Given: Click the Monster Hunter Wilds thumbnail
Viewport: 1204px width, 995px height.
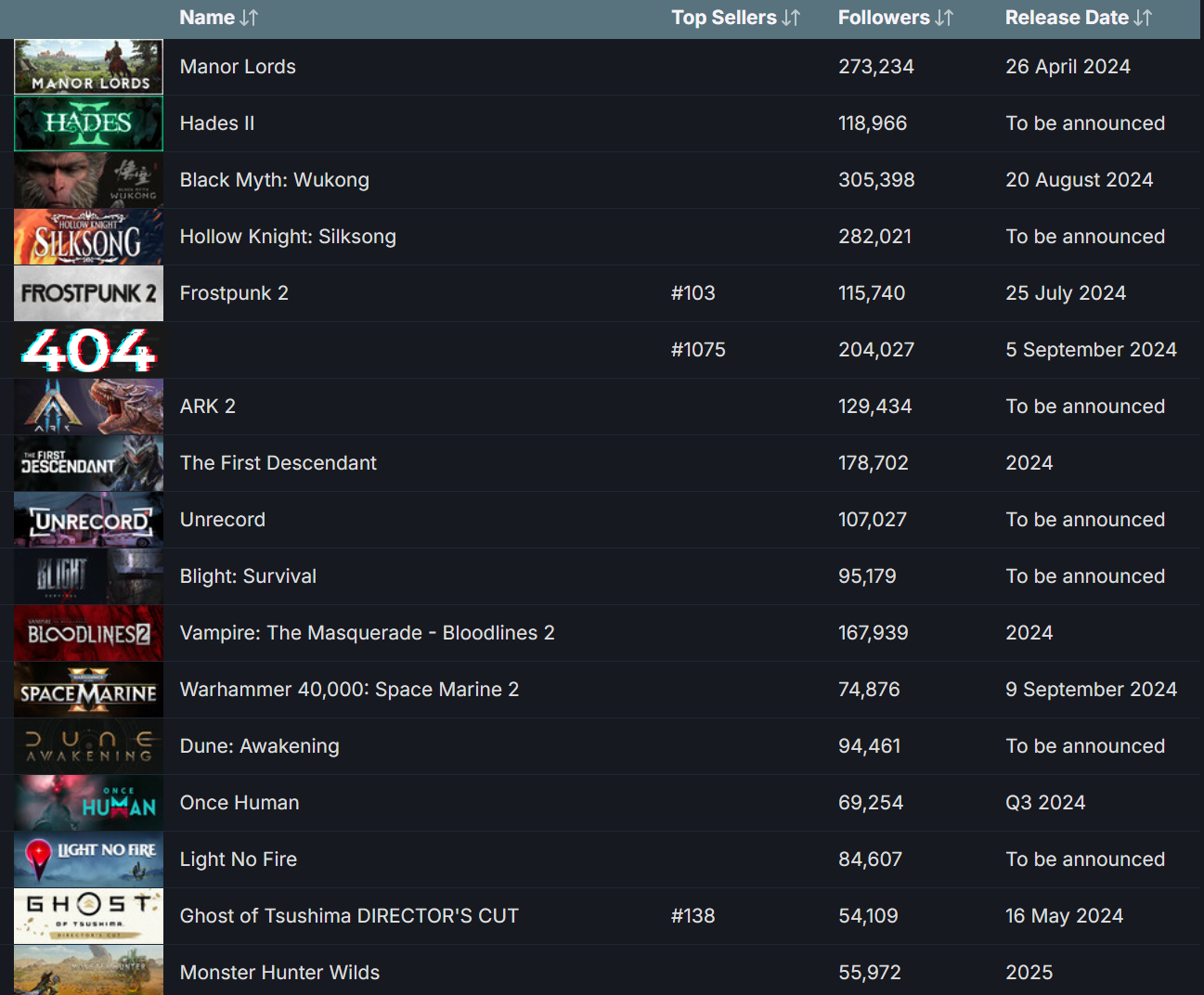Looking at the screenshot, I should [x=88, y=970].
